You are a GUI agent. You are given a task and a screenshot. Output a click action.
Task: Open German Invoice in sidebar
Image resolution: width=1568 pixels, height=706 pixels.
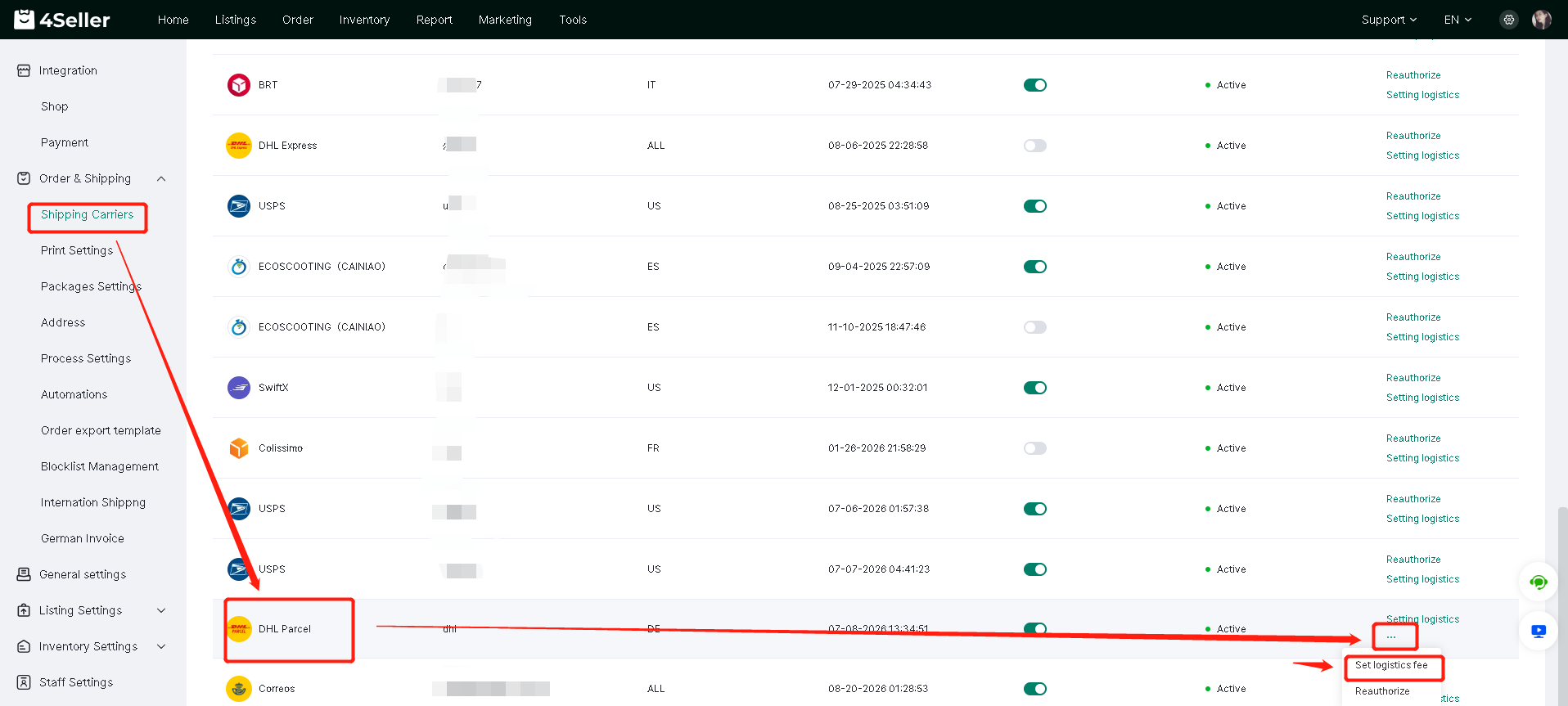pyautogui.click(x=83, y=538)
